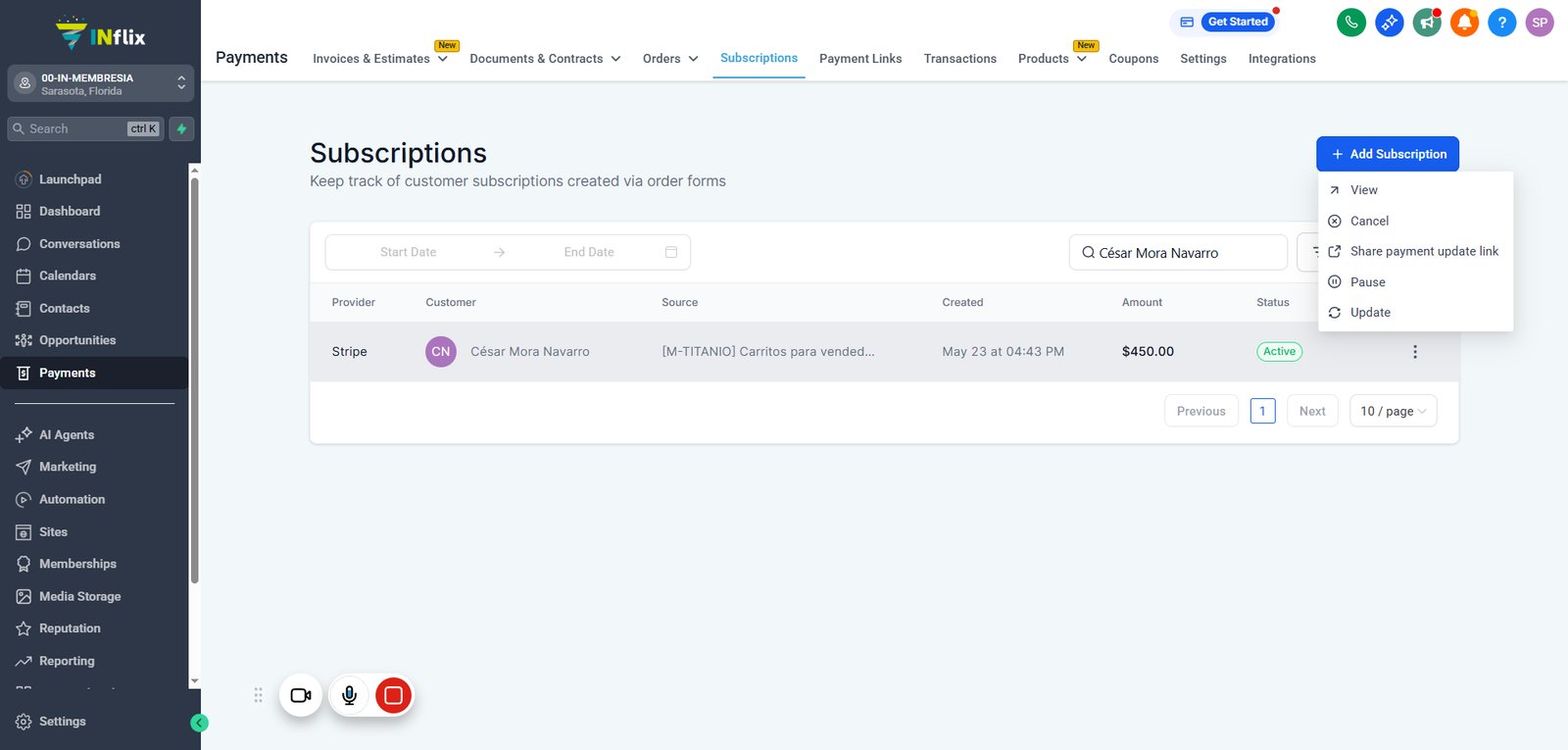
Task: Click the blue help question mark icon
Action: pos(1501,22)
